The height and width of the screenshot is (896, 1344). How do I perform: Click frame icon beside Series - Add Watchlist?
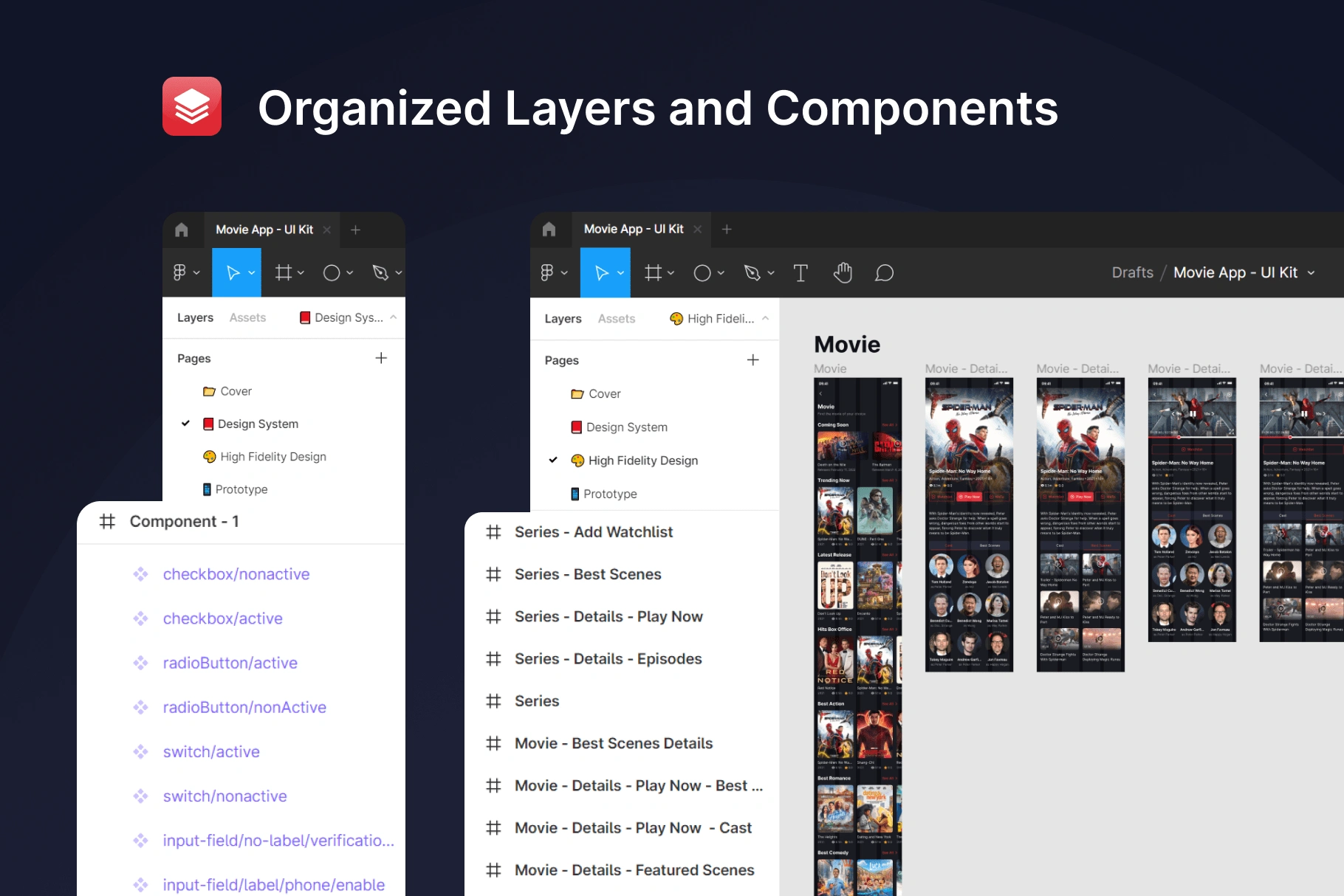coord(493,532)
